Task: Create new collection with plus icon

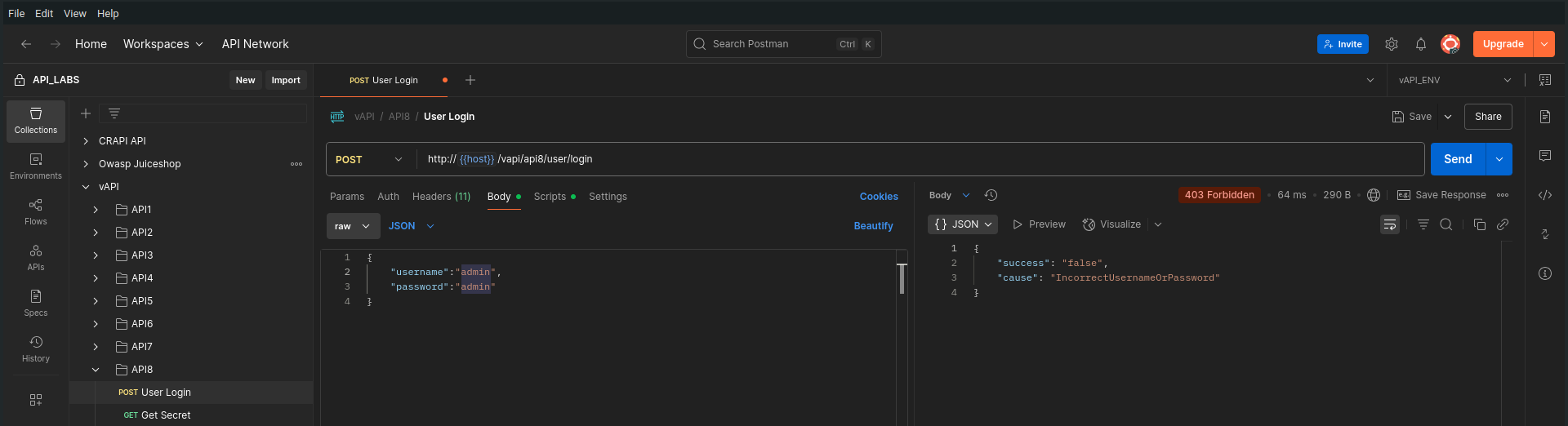Action: [x=86, y=113]
